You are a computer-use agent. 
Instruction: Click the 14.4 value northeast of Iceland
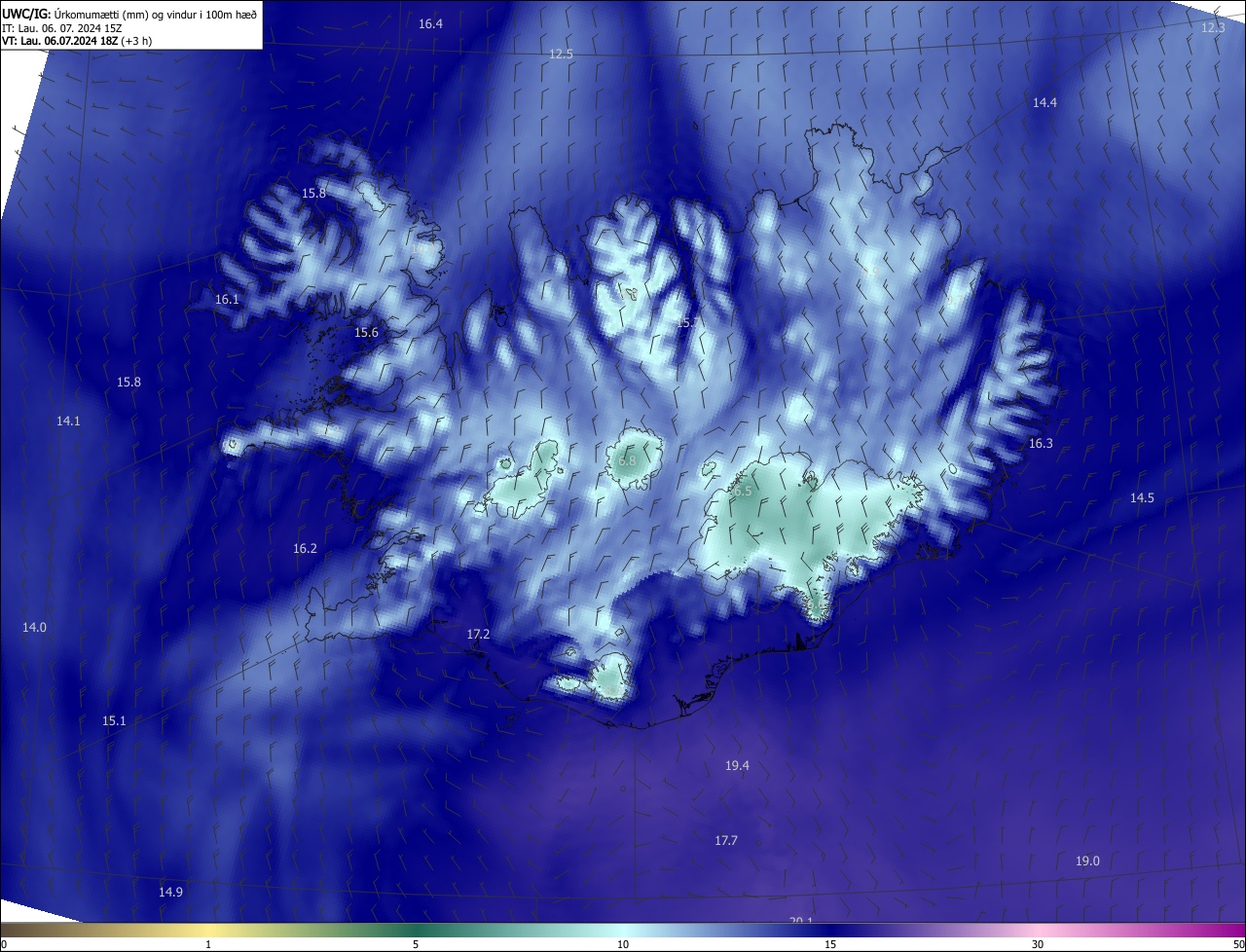tap(1044, 102)
